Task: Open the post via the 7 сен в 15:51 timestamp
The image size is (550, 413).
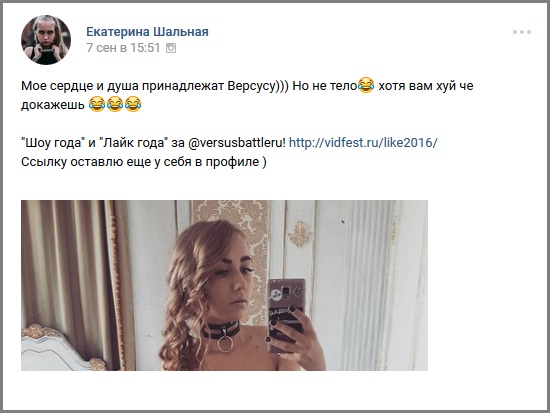Action: [x=123, y=48]
